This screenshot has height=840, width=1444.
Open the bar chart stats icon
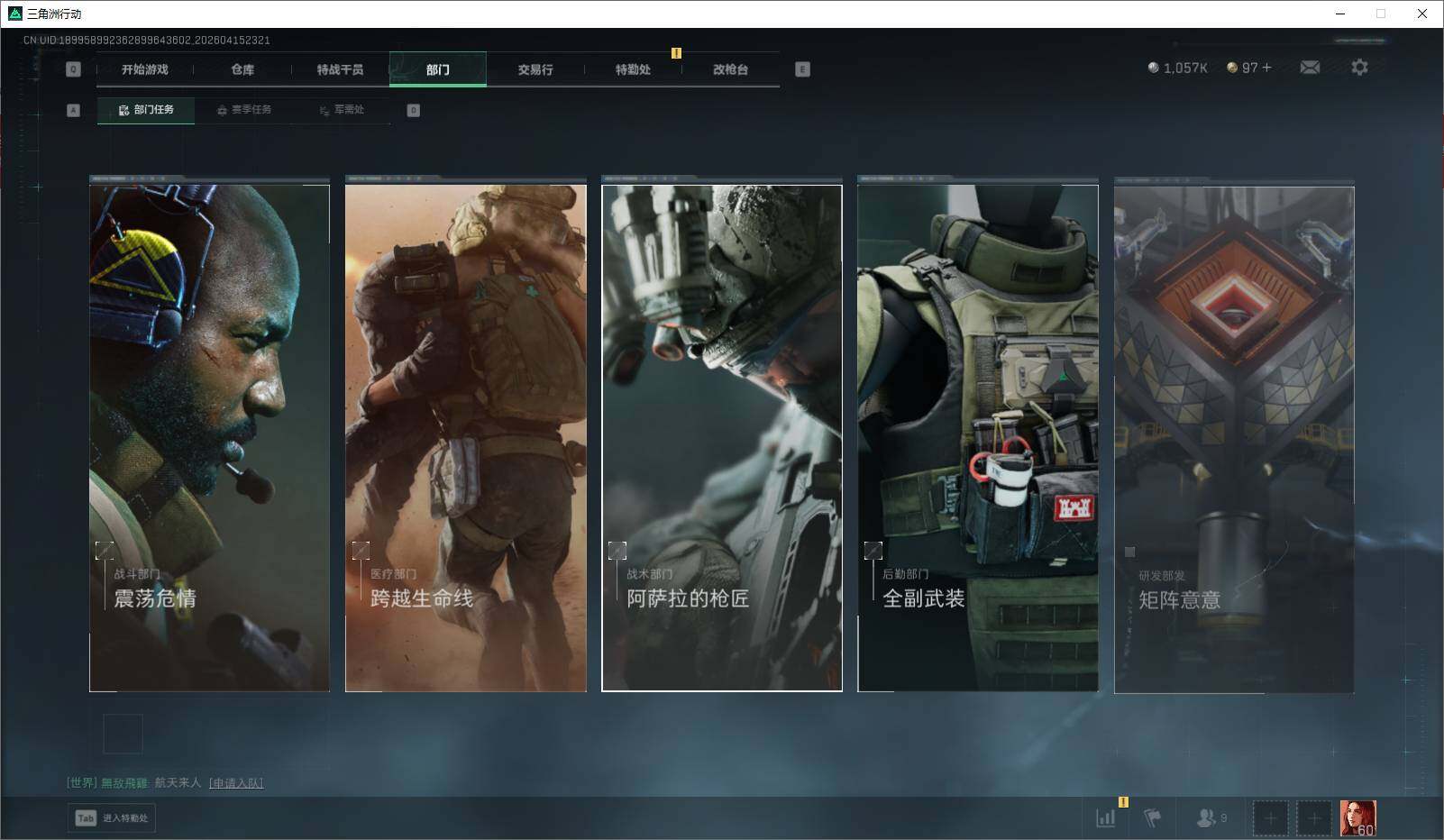point(1106,817)
